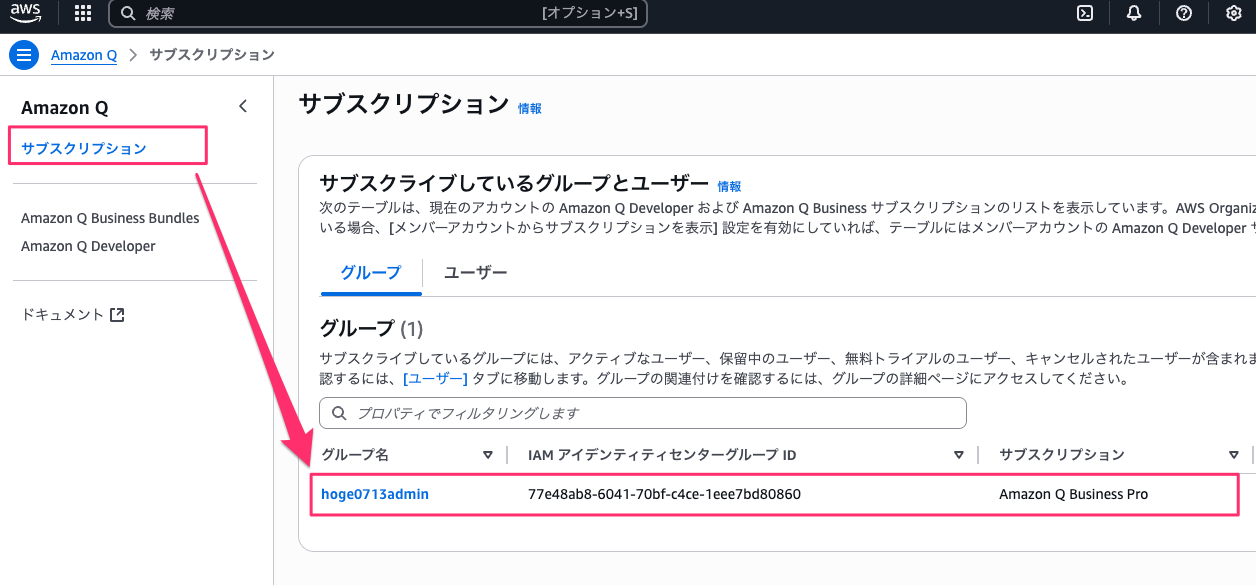The image size is (1256, 585).
Task: Click the グループ (1) table heading
Action: [371, 328]
